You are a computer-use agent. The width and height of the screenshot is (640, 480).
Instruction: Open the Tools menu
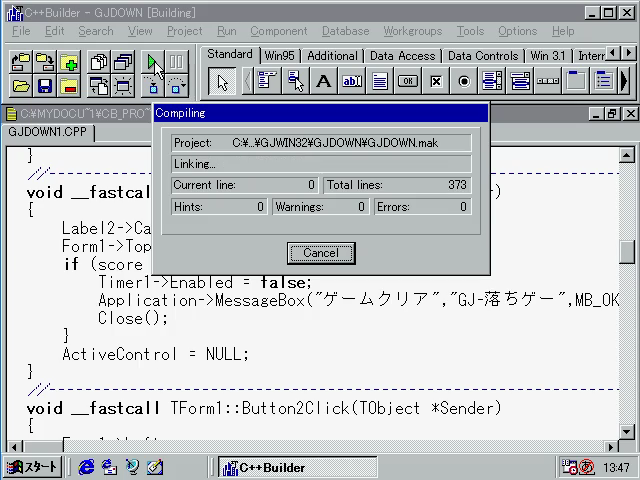click(x=470, y=31)
